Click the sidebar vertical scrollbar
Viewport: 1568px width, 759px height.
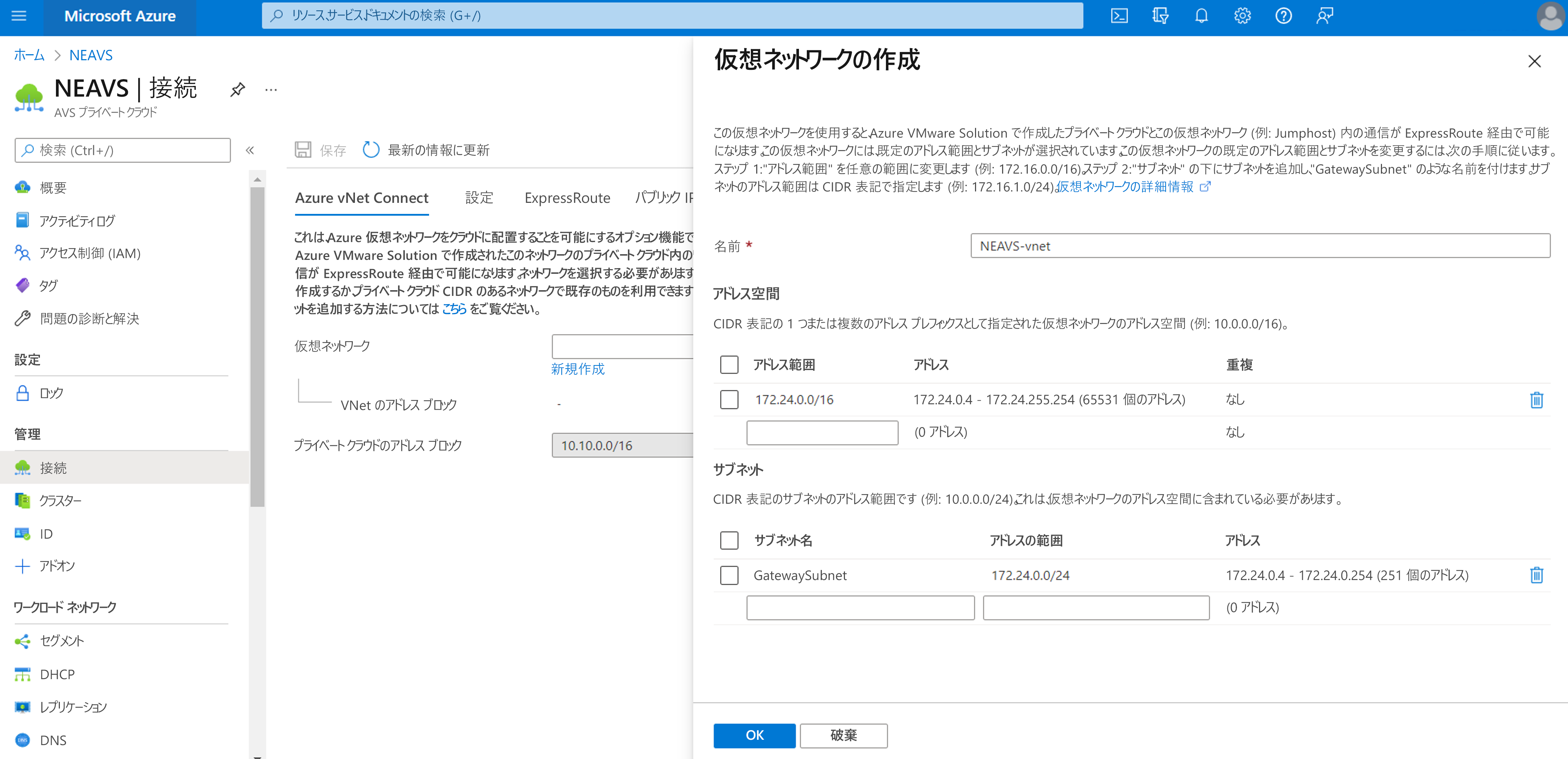pyautogui.click(x=258, y=347)
